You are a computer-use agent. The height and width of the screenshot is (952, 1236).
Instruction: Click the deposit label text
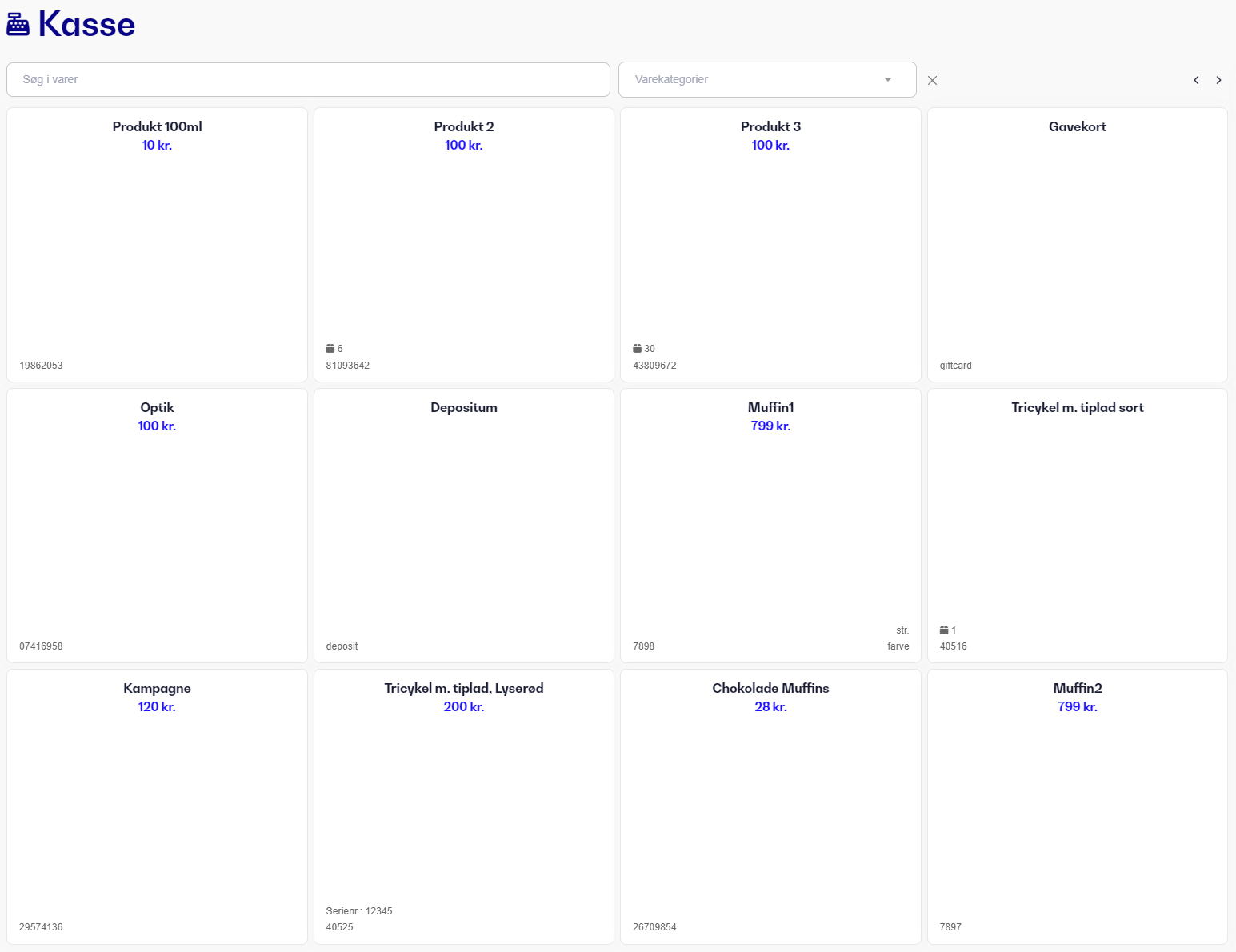[x=342, y=646]
